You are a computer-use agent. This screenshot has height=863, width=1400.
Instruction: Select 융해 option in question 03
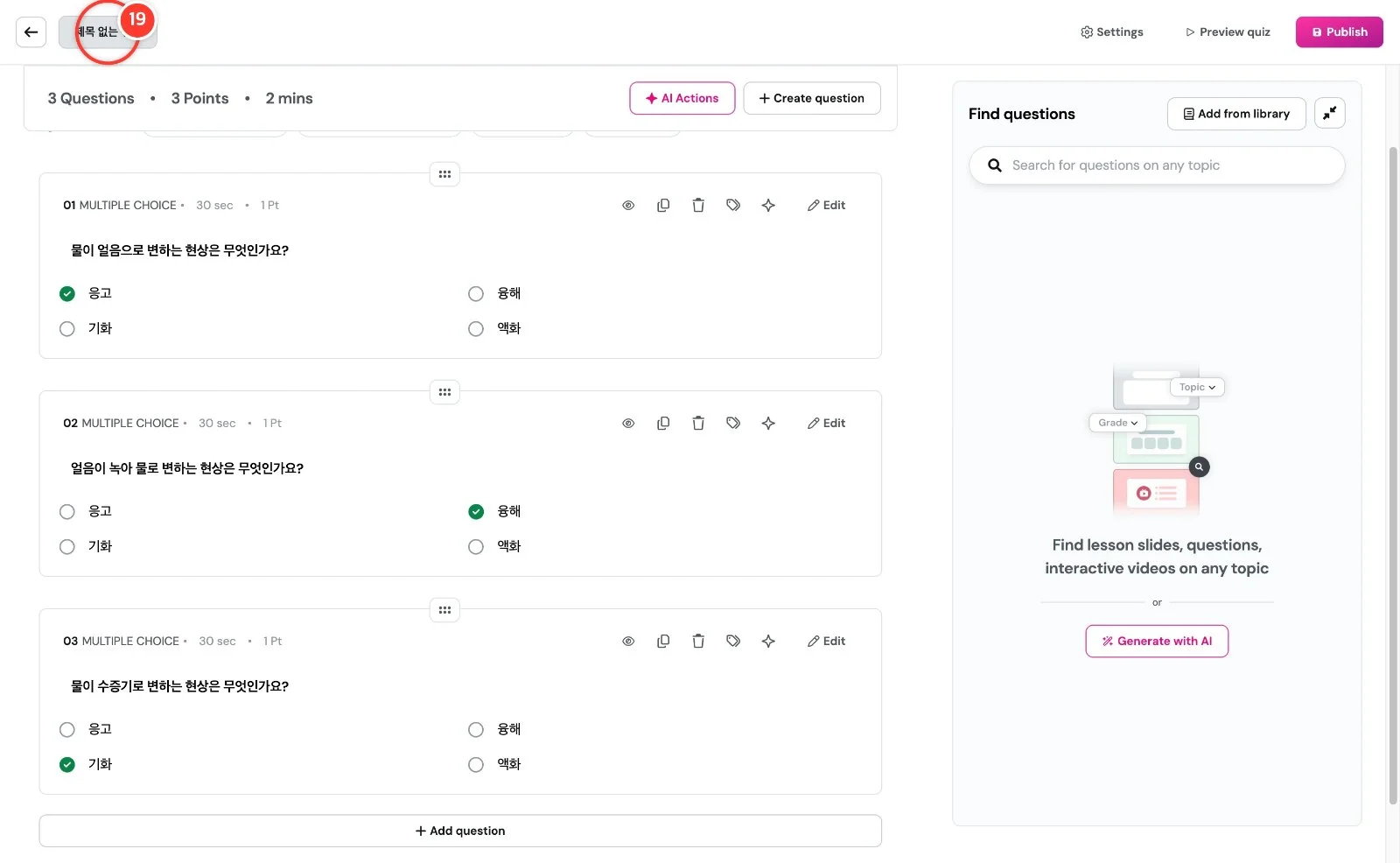pos(476,730)
